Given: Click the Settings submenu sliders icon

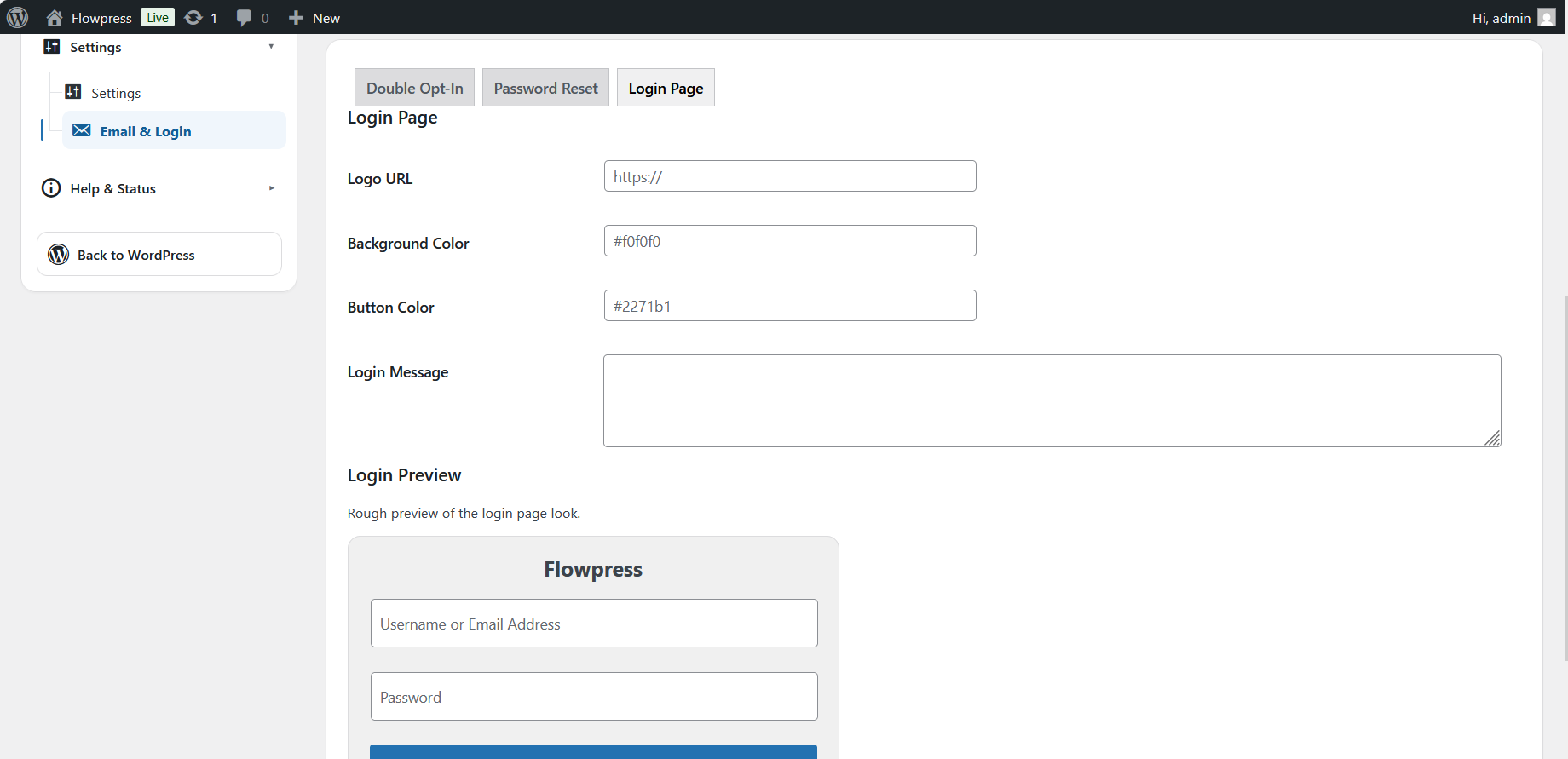Looking at the screenshot, I should [73, 92].
